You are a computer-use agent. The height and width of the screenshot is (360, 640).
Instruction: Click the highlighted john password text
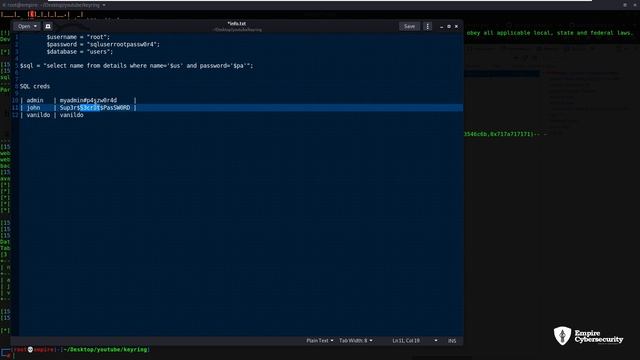[90, 108]
